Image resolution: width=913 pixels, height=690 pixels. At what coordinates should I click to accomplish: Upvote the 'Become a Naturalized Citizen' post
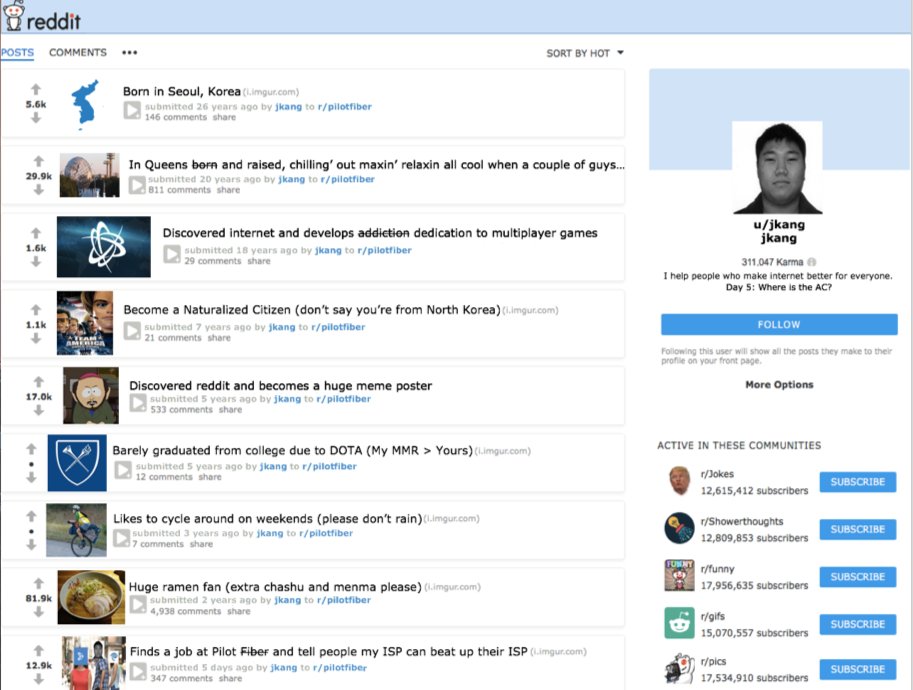pos(36,310)
